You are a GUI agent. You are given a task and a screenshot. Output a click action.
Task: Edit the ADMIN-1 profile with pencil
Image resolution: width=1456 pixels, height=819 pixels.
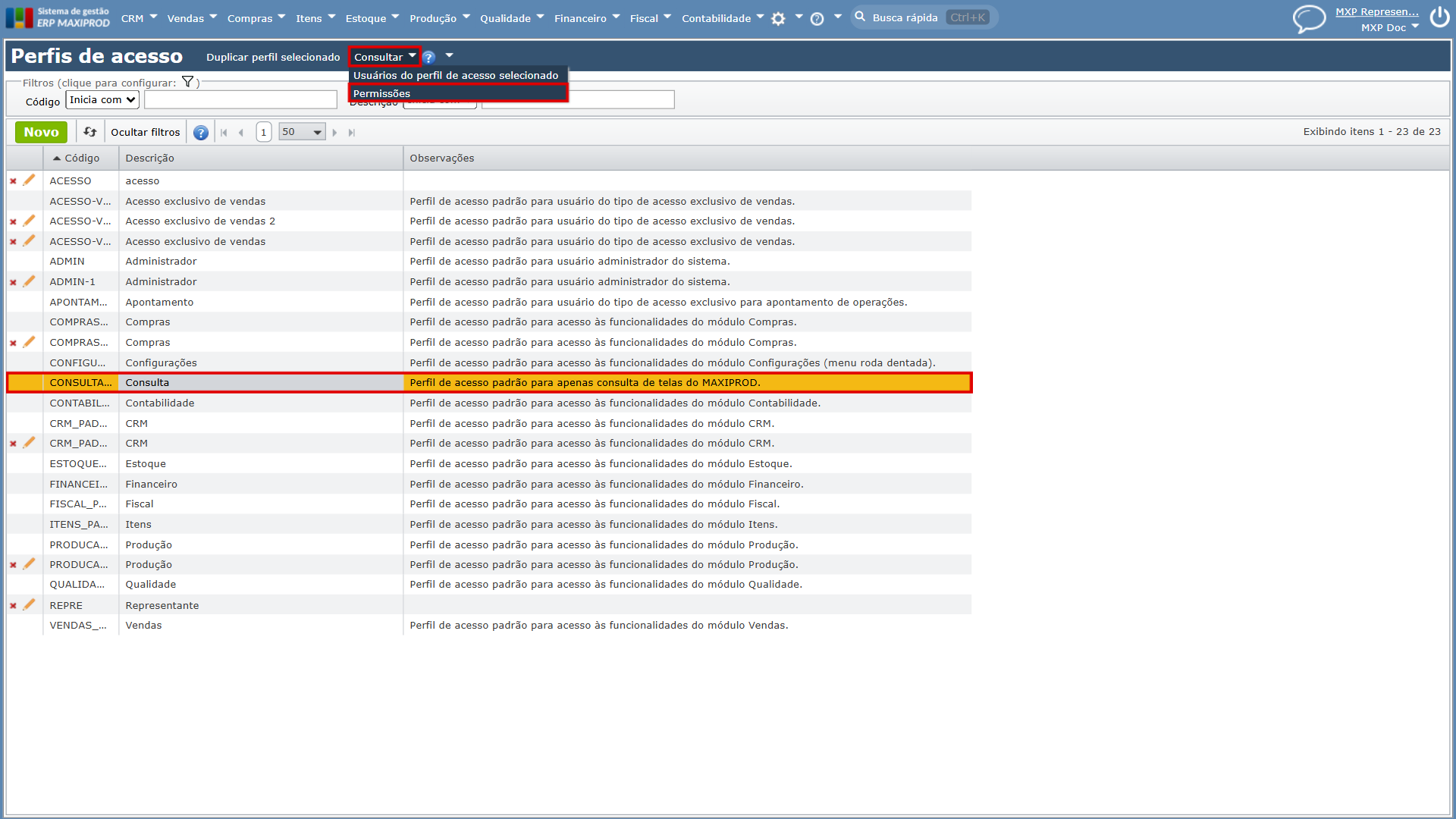(x=29, y=281)
